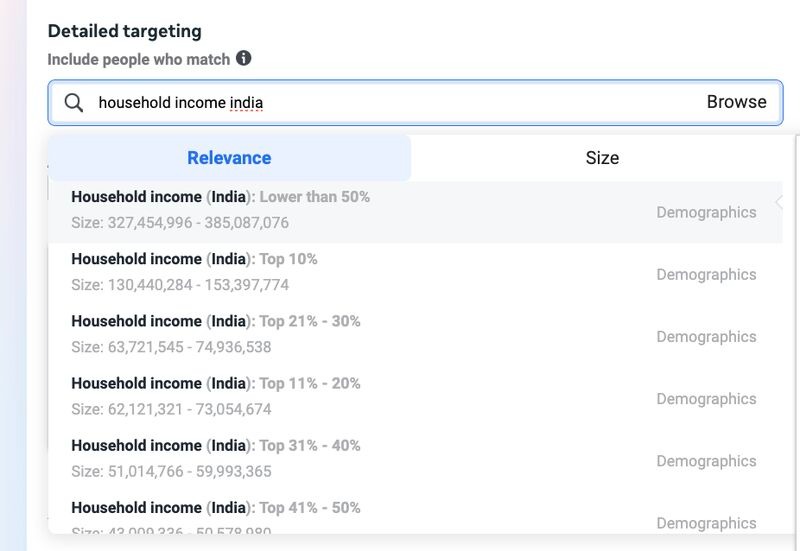Click the info icon beside Include people who match
This screenshot has height=551, width=800.
pyautogui.click(x=244, y=59)
